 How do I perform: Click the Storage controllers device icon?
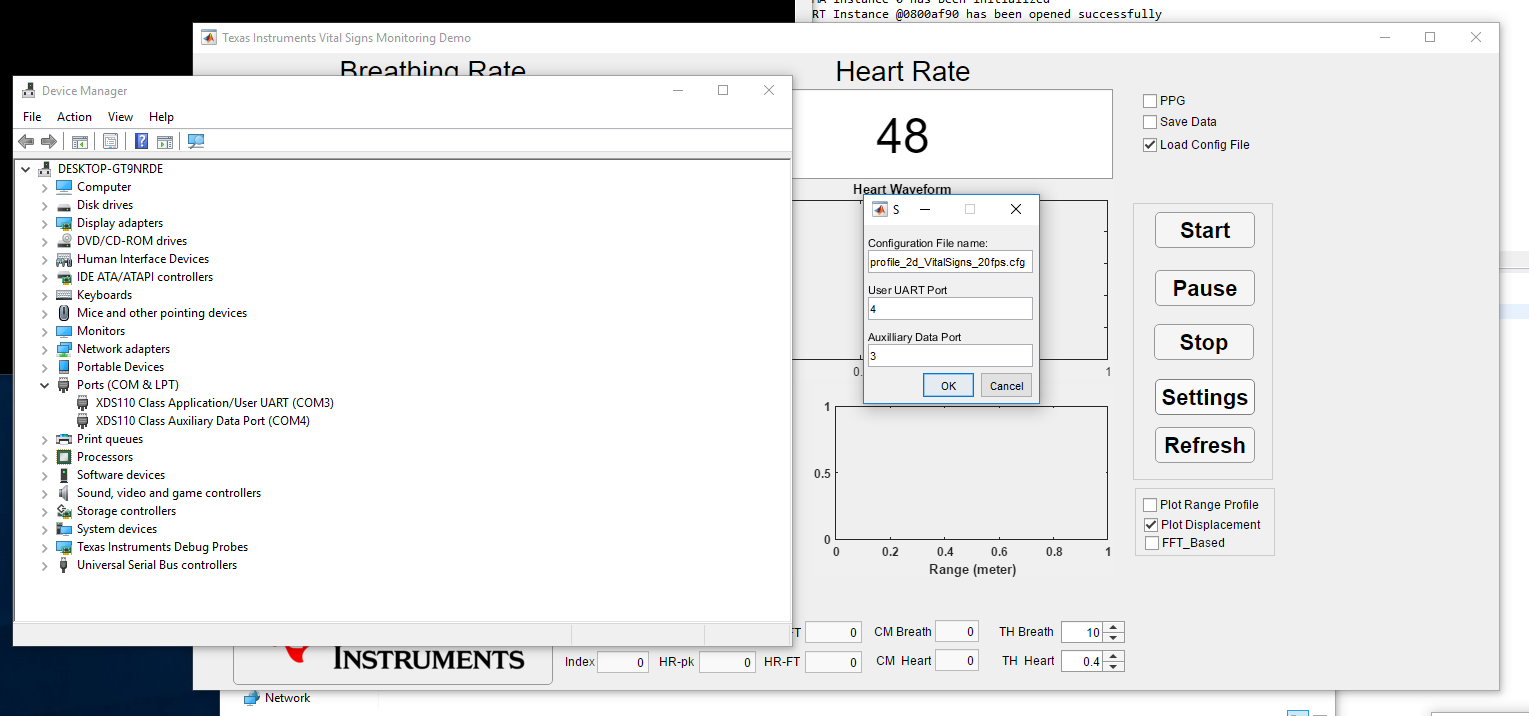(x=64, y=511)
